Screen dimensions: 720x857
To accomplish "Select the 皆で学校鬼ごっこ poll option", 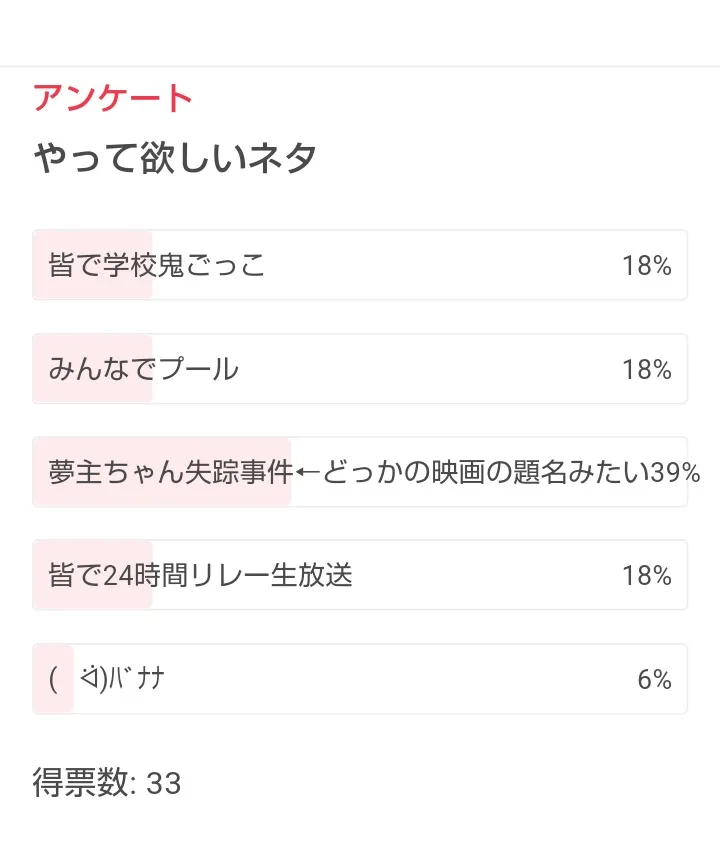I will tap(157, 265).
